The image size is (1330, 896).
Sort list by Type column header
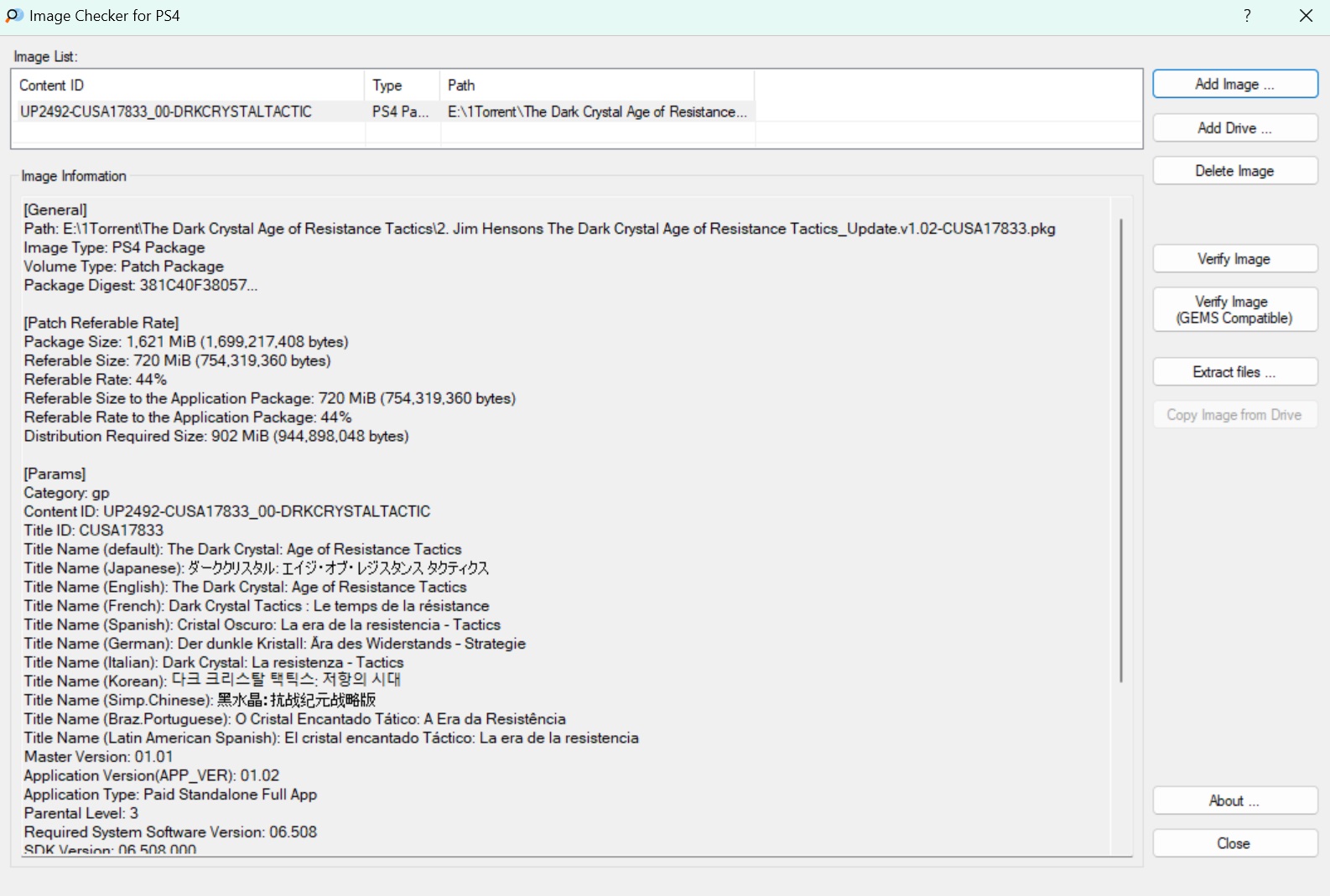(x=403, y=85)
